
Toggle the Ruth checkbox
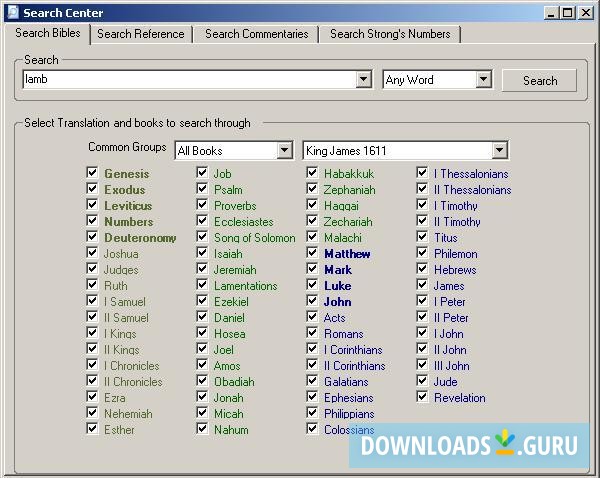coord(92,285)
